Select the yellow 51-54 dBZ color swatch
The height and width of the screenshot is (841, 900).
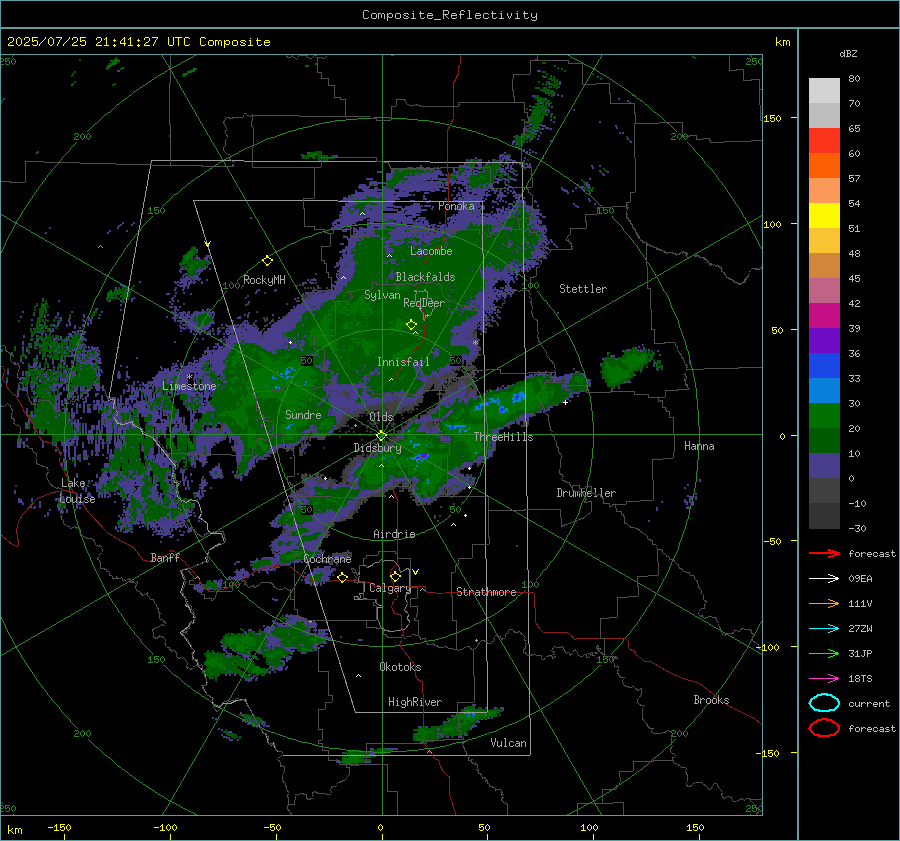pos(824,216)
